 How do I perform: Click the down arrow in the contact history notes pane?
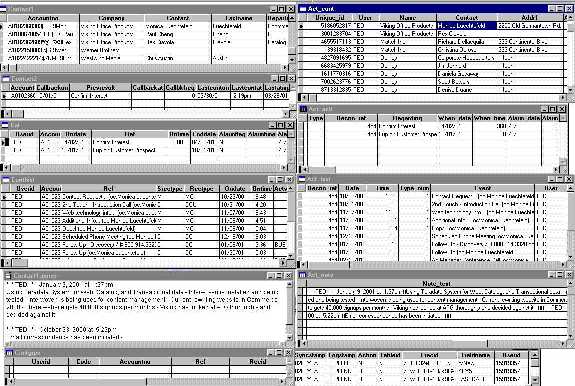click(289, 338)
